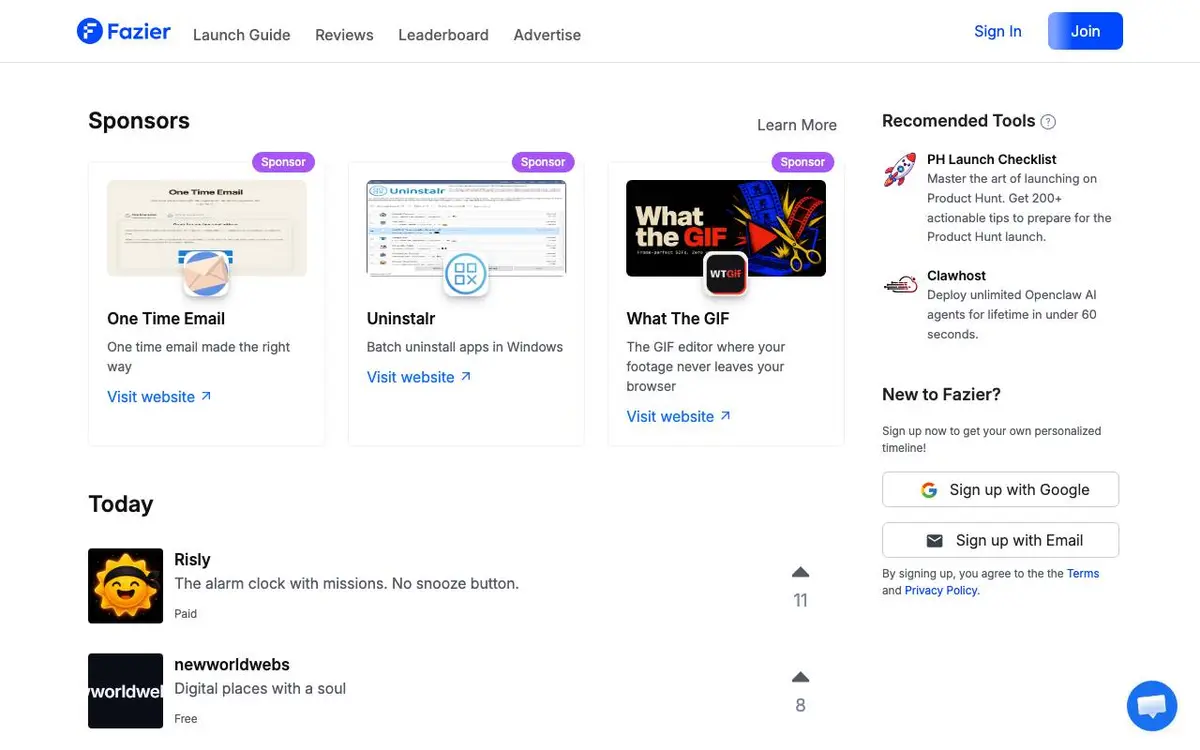
Task: Open the Uninstalr screenshot thumbnail
Action: coord(466,228)
